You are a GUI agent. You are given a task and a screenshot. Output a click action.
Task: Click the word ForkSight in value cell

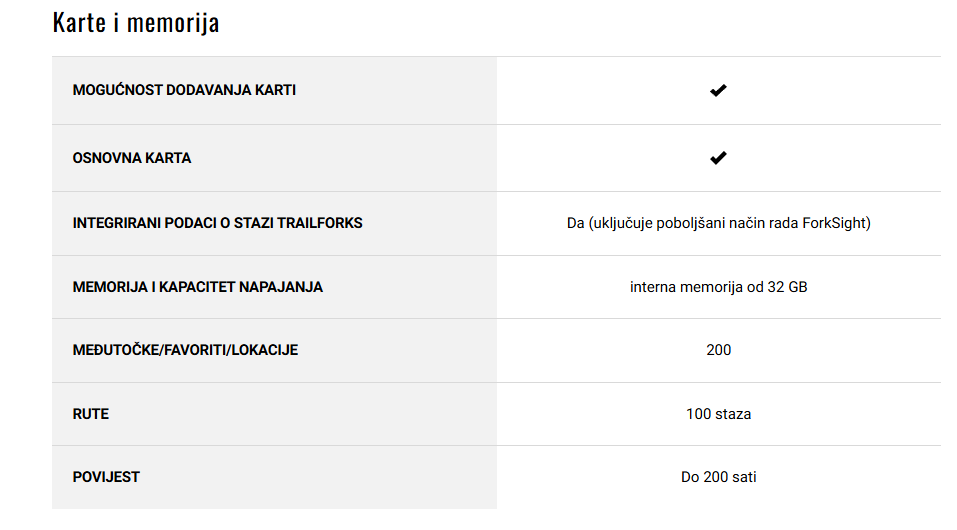(834, 223)
